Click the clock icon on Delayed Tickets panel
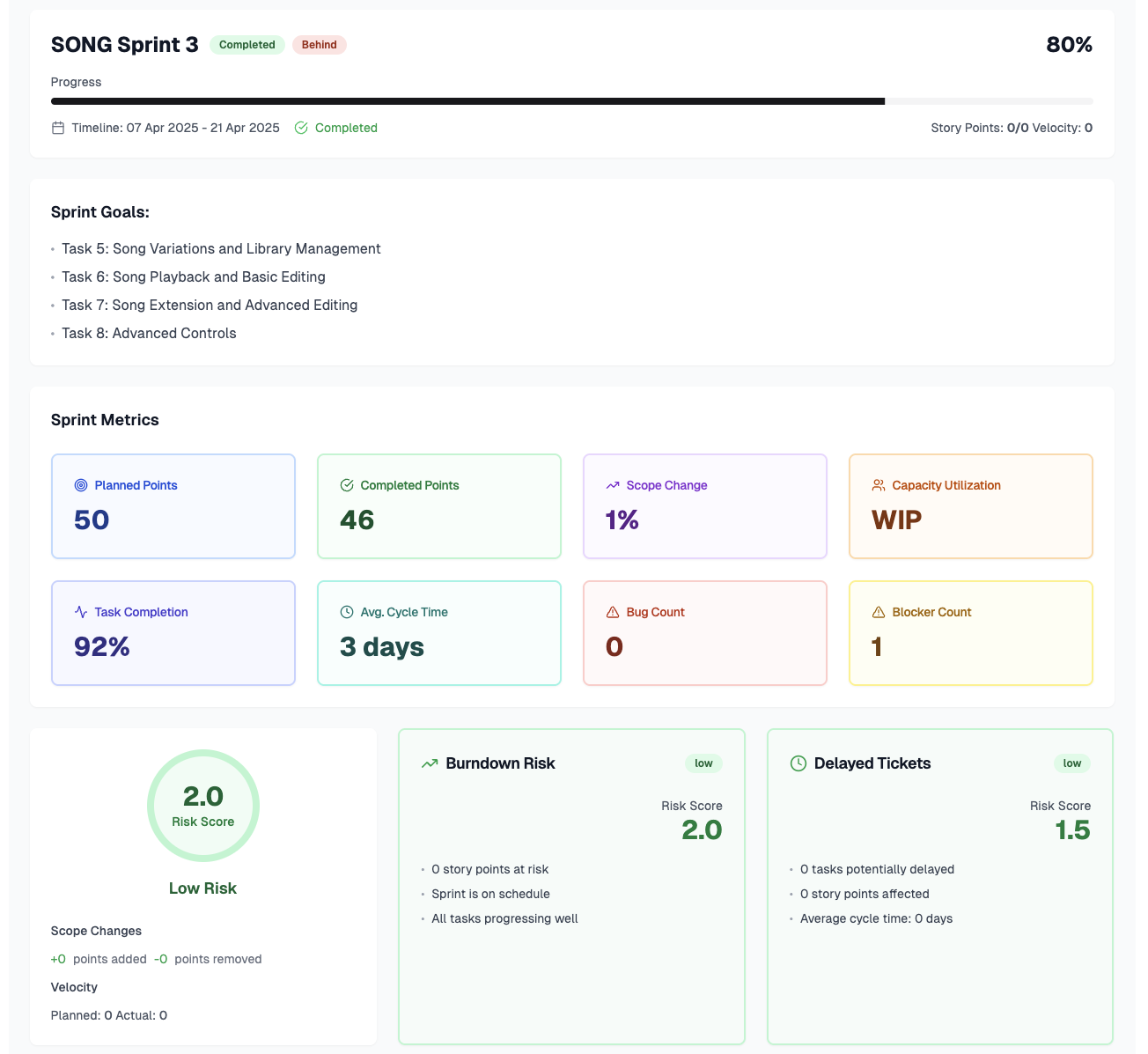The image size is (1148, 1054). [x=797, y=763]
